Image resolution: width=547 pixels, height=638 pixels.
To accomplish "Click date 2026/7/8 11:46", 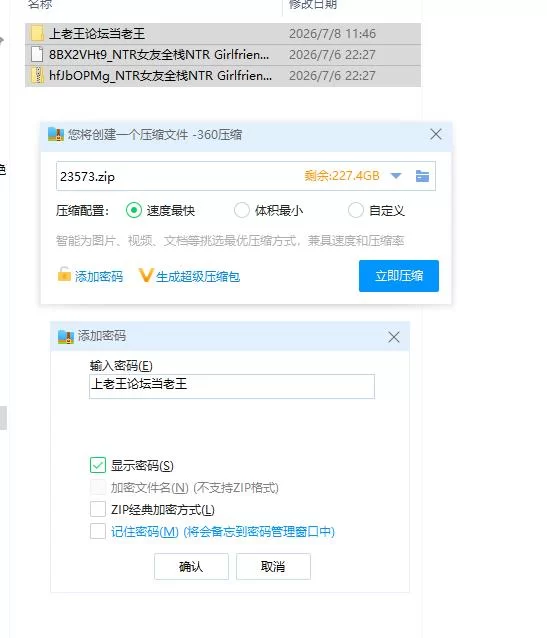I will point(332,33).
